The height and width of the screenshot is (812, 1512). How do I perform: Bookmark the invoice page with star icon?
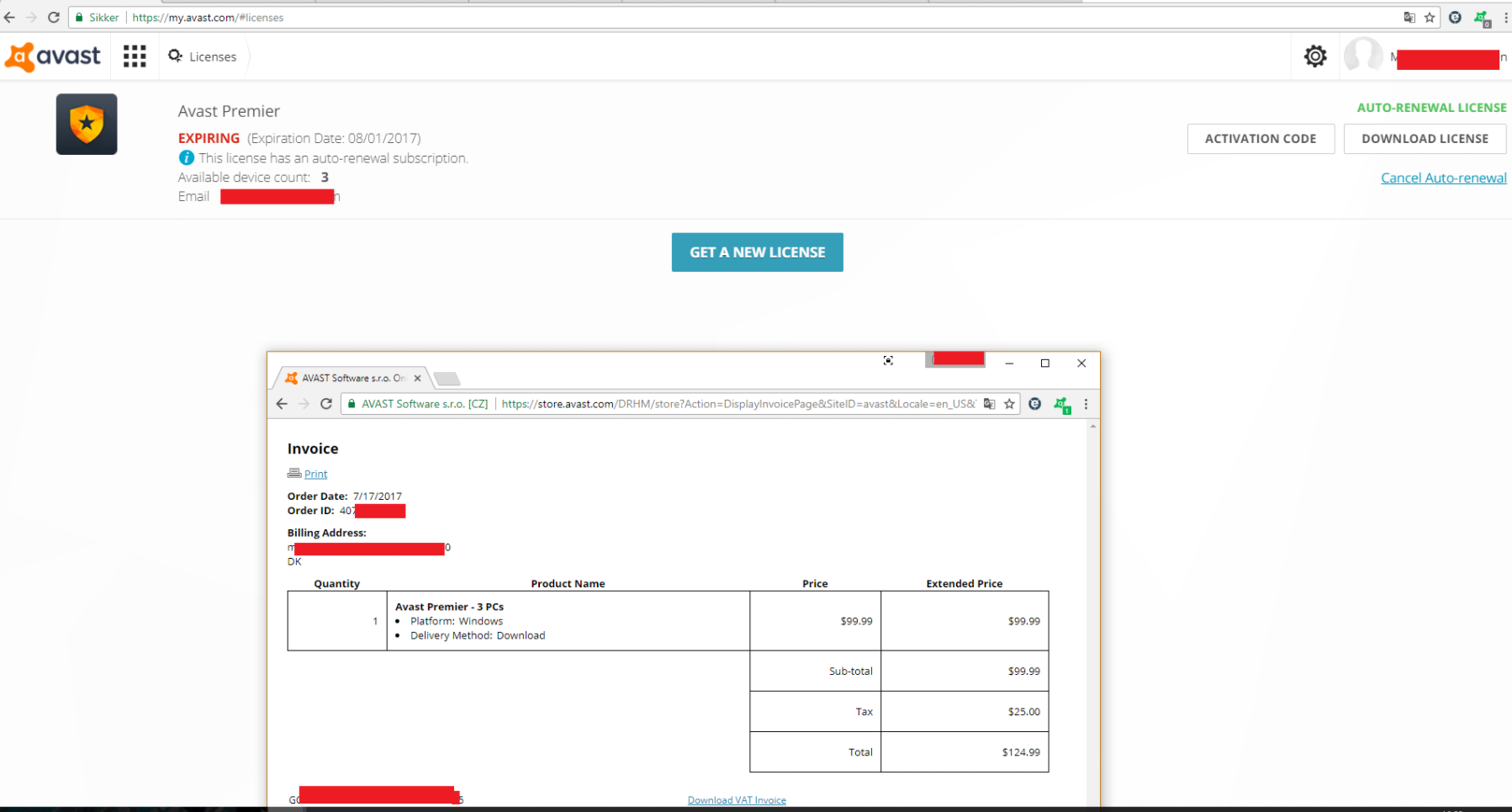pos(1009,404)
